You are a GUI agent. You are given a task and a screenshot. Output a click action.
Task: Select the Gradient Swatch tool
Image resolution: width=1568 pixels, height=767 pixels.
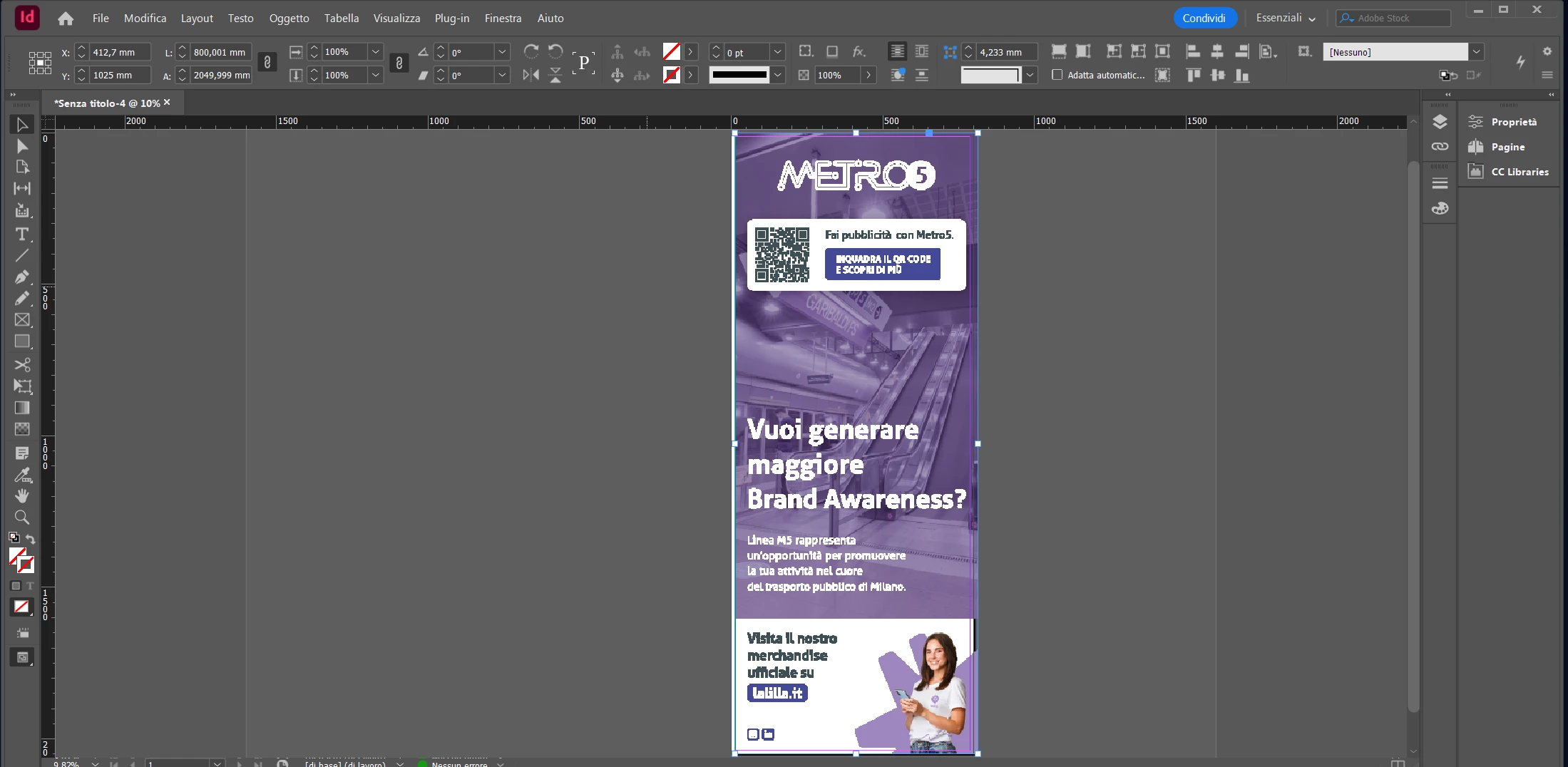[x=22, y=408]
